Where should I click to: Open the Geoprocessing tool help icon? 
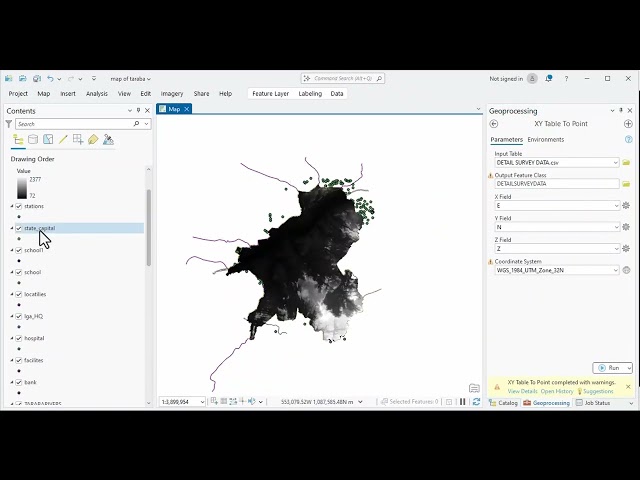629,140
